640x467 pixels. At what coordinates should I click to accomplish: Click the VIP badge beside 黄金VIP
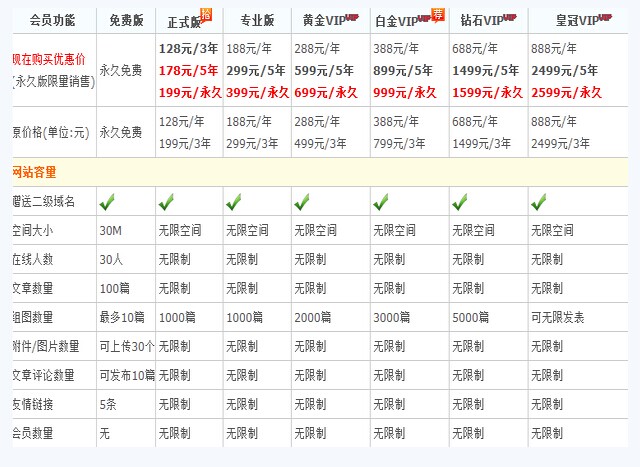point(351,17)
